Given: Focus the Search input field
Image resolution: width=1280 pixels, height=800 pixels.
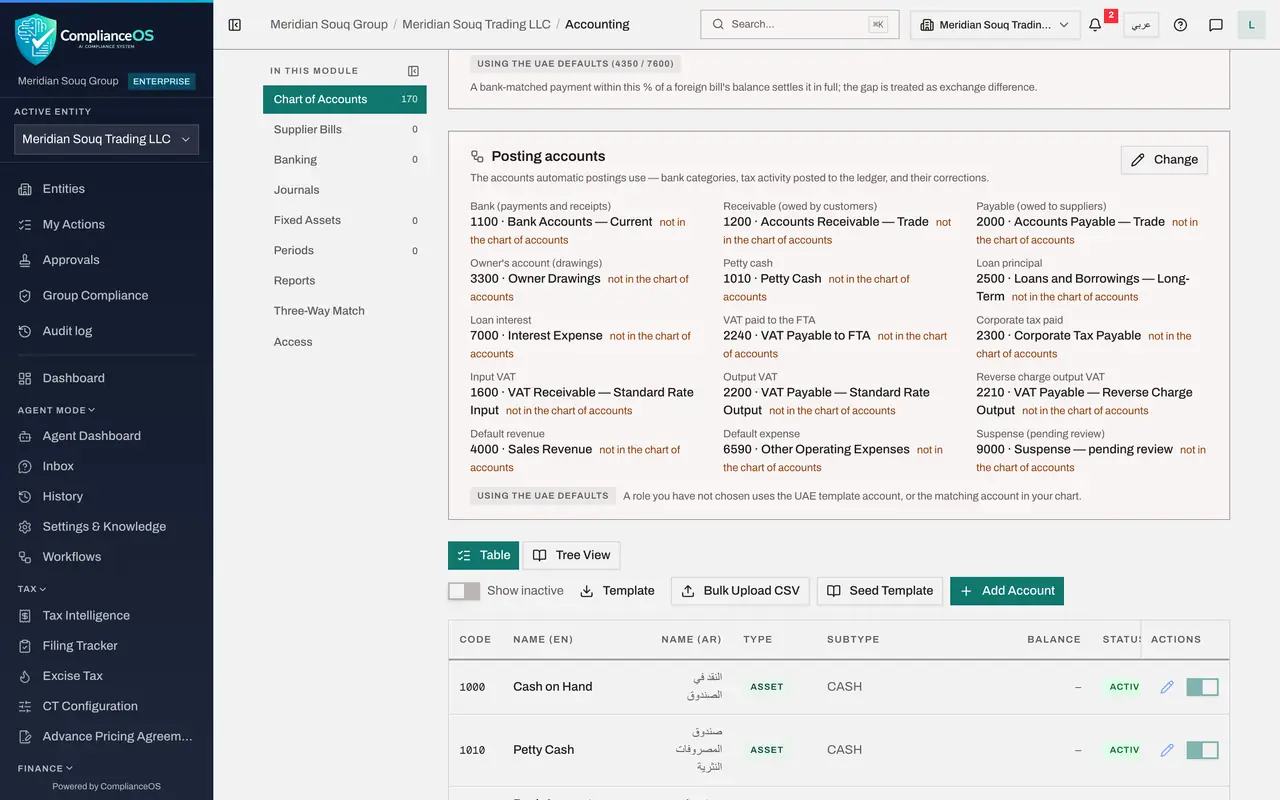Looking at the screenshot, I should pyautogui.click(x=800, y=25).
